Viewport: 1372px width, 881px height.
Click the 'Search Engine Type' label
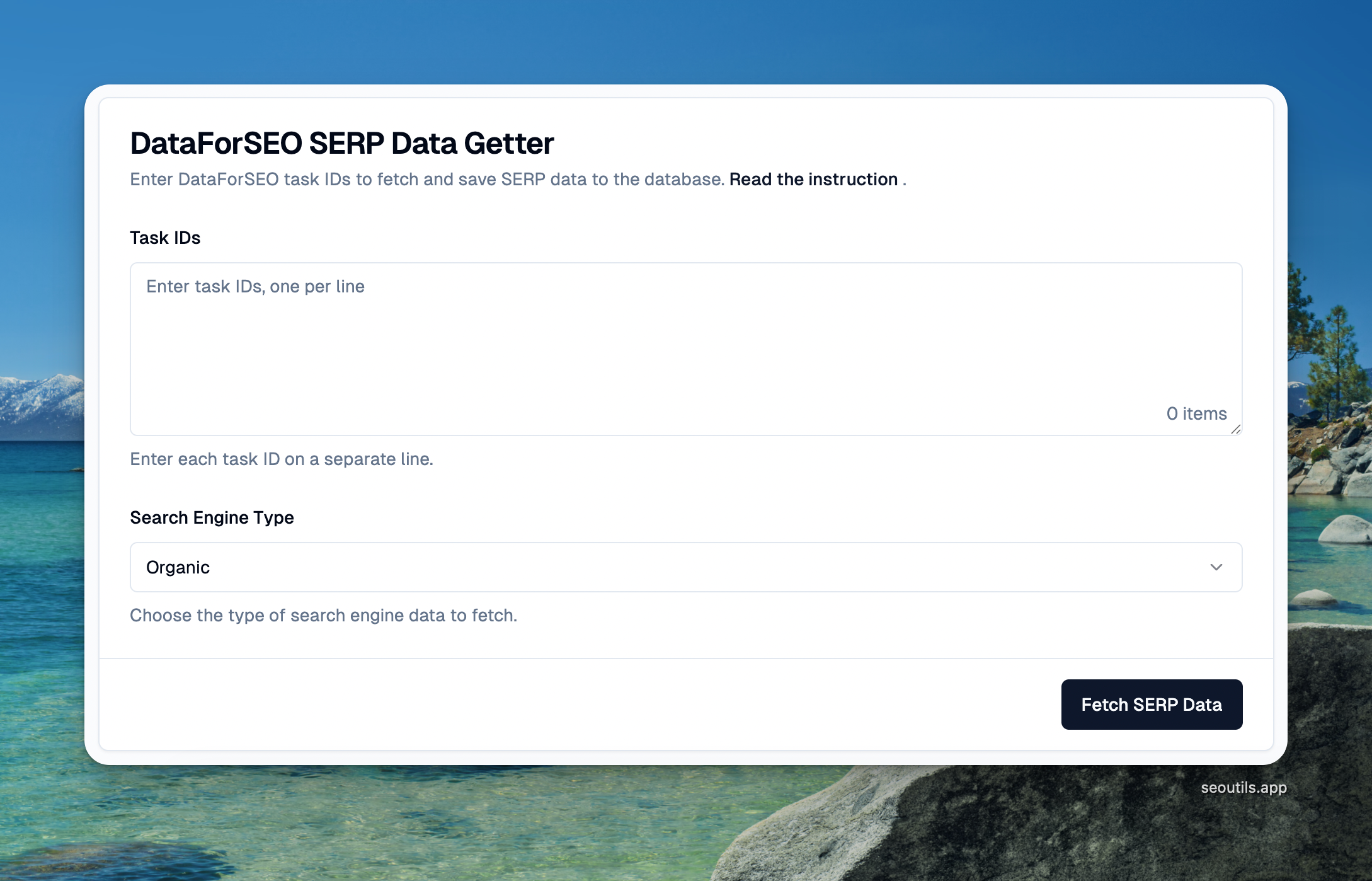pyautogui.click(x=212, y=517)
